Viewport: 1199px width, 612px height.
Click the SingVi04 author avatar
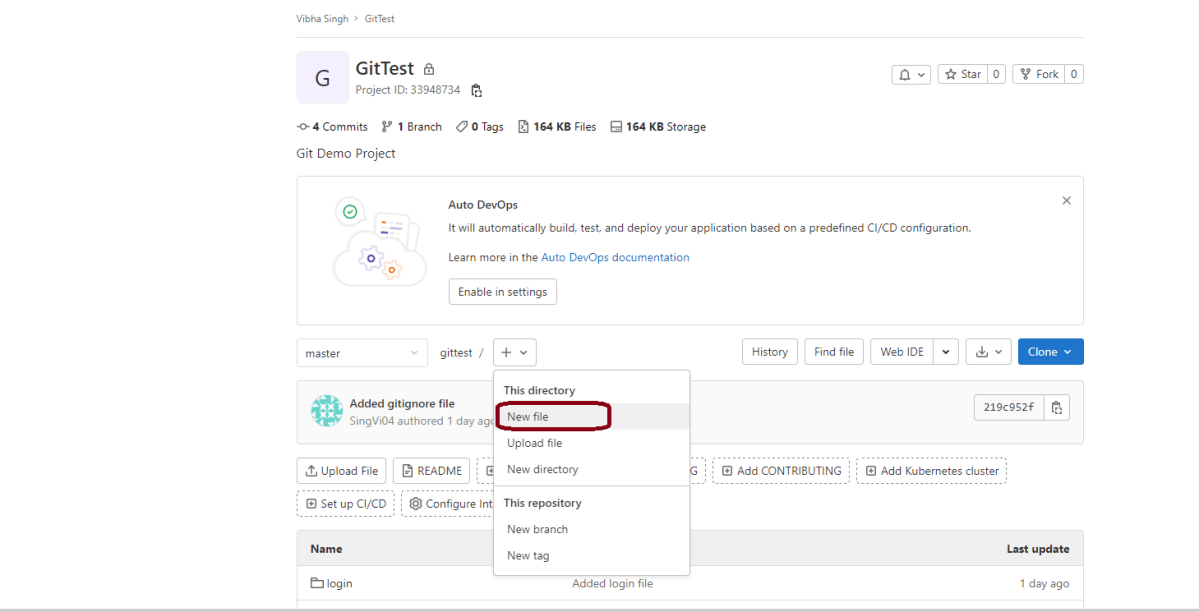click(327, 411)
